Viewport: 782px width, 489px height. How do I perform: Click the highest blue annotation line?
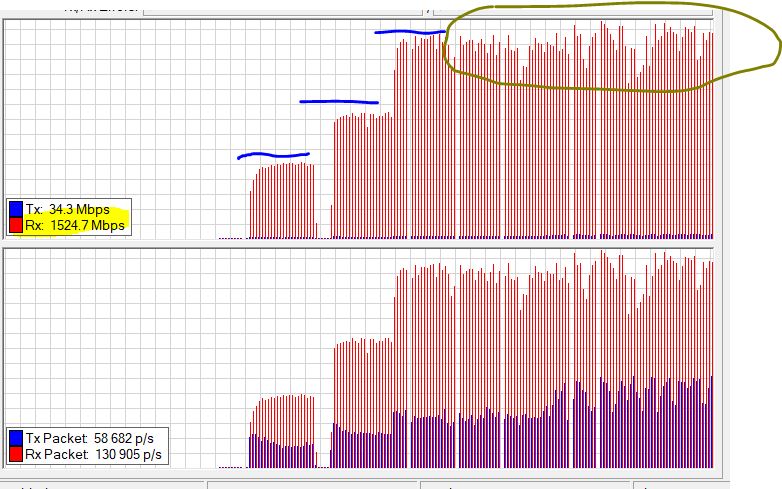410,32
